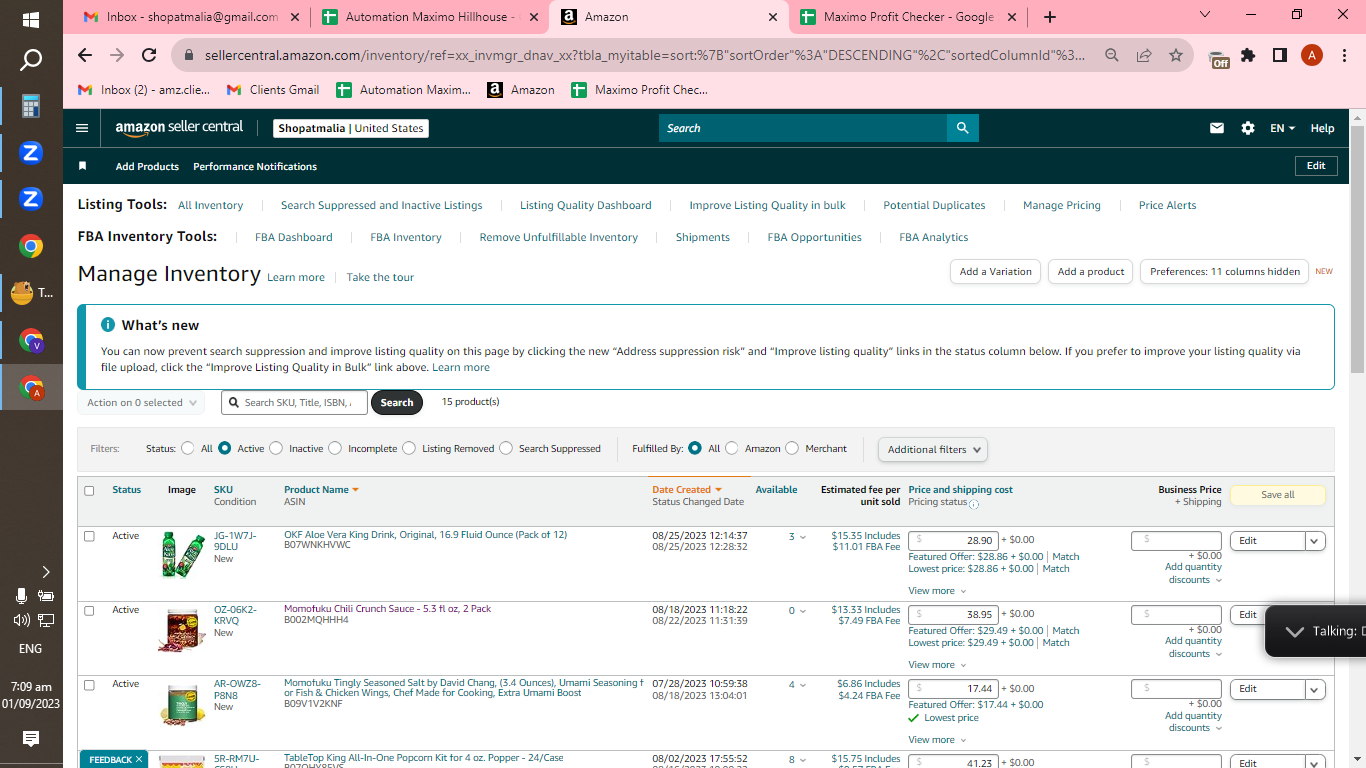Open the OKF Aloe Vera drink thumbnail

coord(184,554)
